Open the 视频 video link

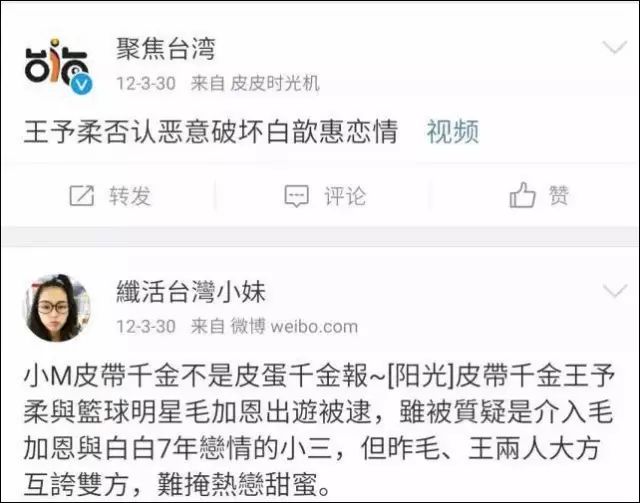click(453, 132)
